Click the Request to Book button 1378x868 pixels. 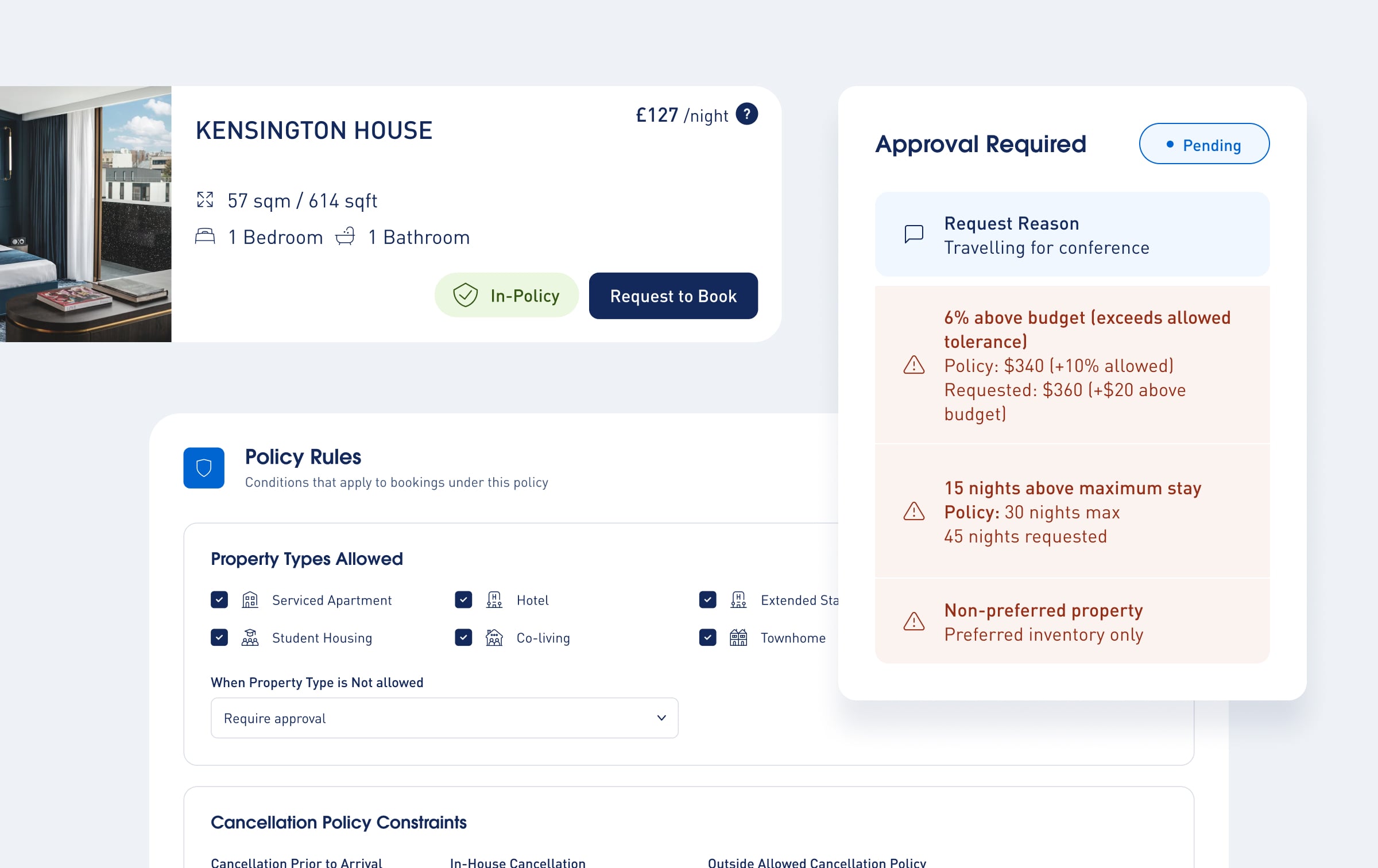click(673, 296)
